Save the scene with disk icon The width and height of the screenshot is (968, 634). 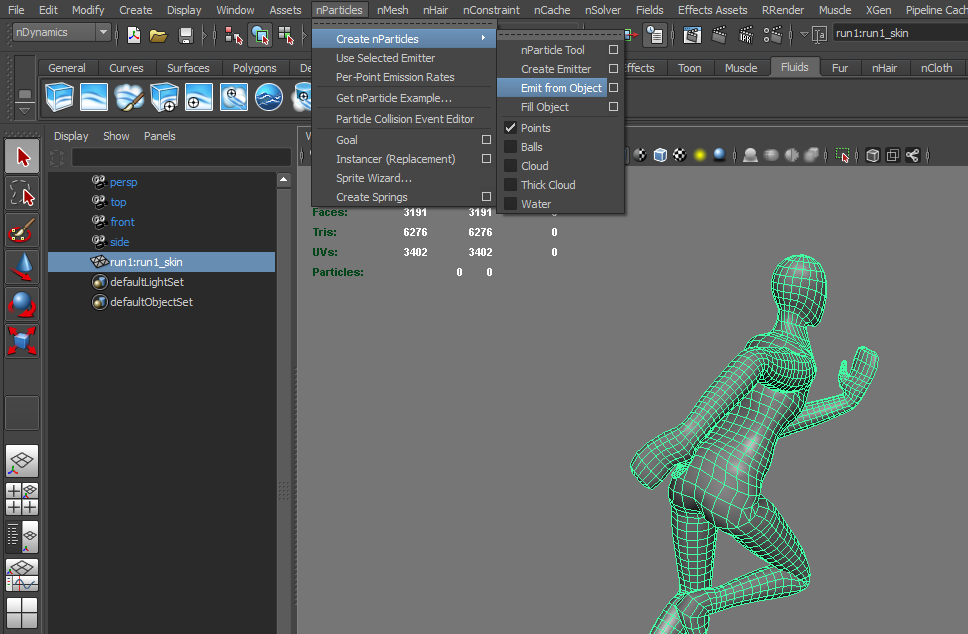185,36
